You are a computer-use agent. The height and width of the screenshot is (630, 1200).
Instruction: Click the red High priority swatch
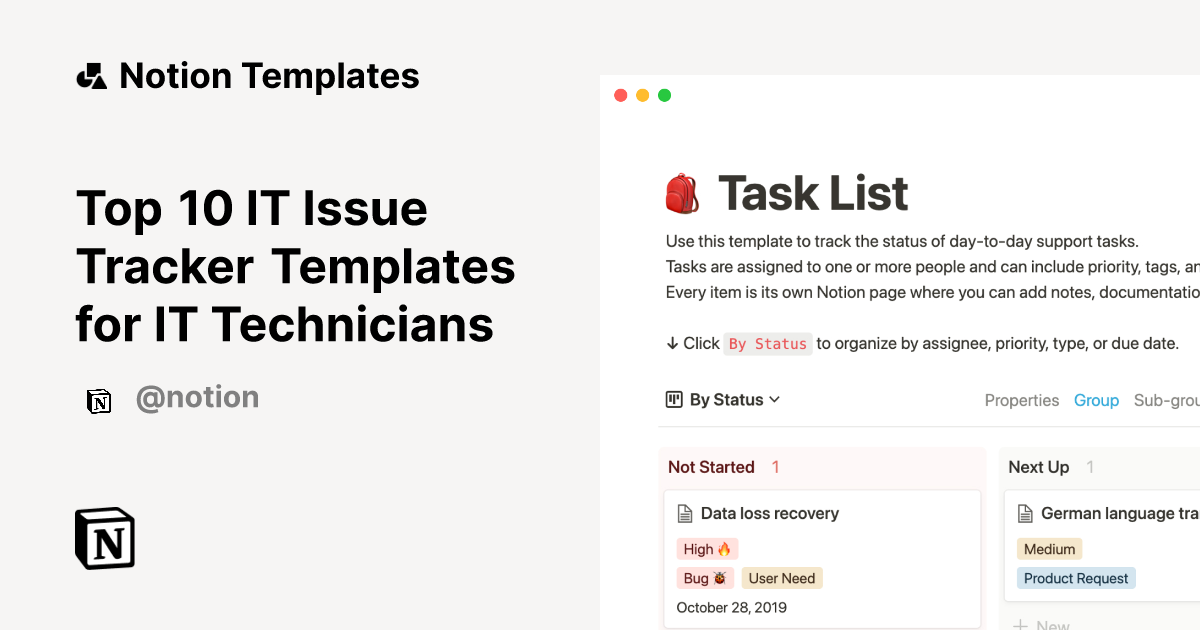tap(707, 548)
